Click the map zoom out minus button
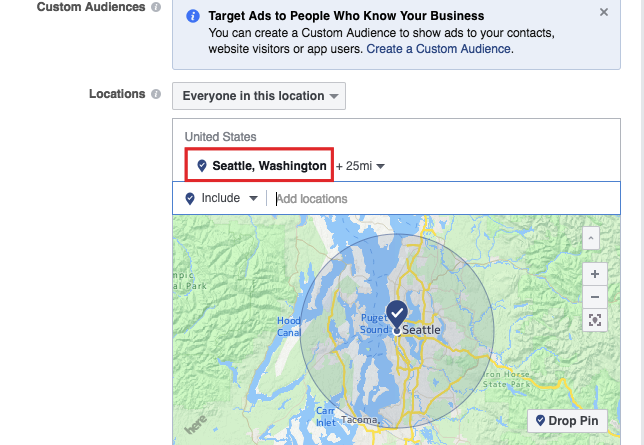644x445 pixels. [x=595, y=297]
